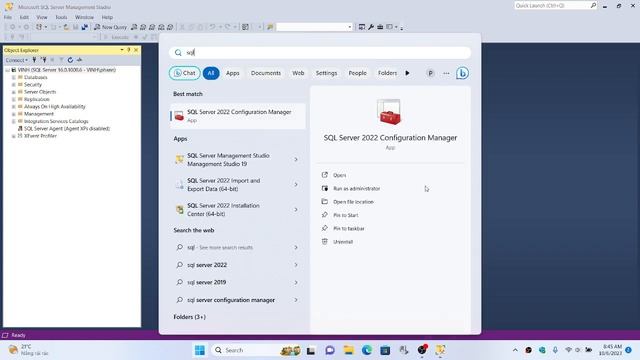Show hidden system tray icons

point(515,350)
